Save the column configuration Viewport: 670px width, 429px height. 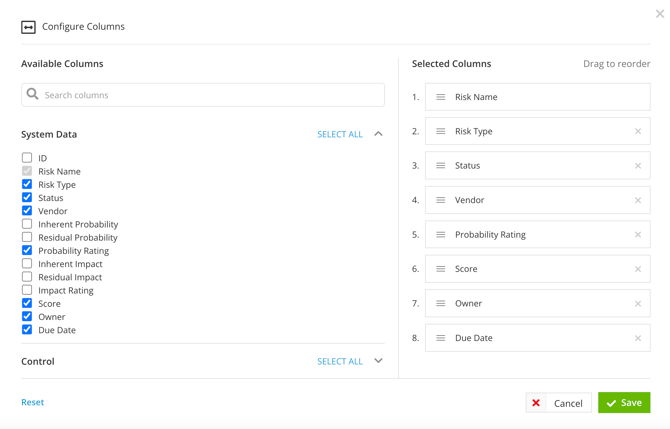pyautogui.click(x=624, y=402)
